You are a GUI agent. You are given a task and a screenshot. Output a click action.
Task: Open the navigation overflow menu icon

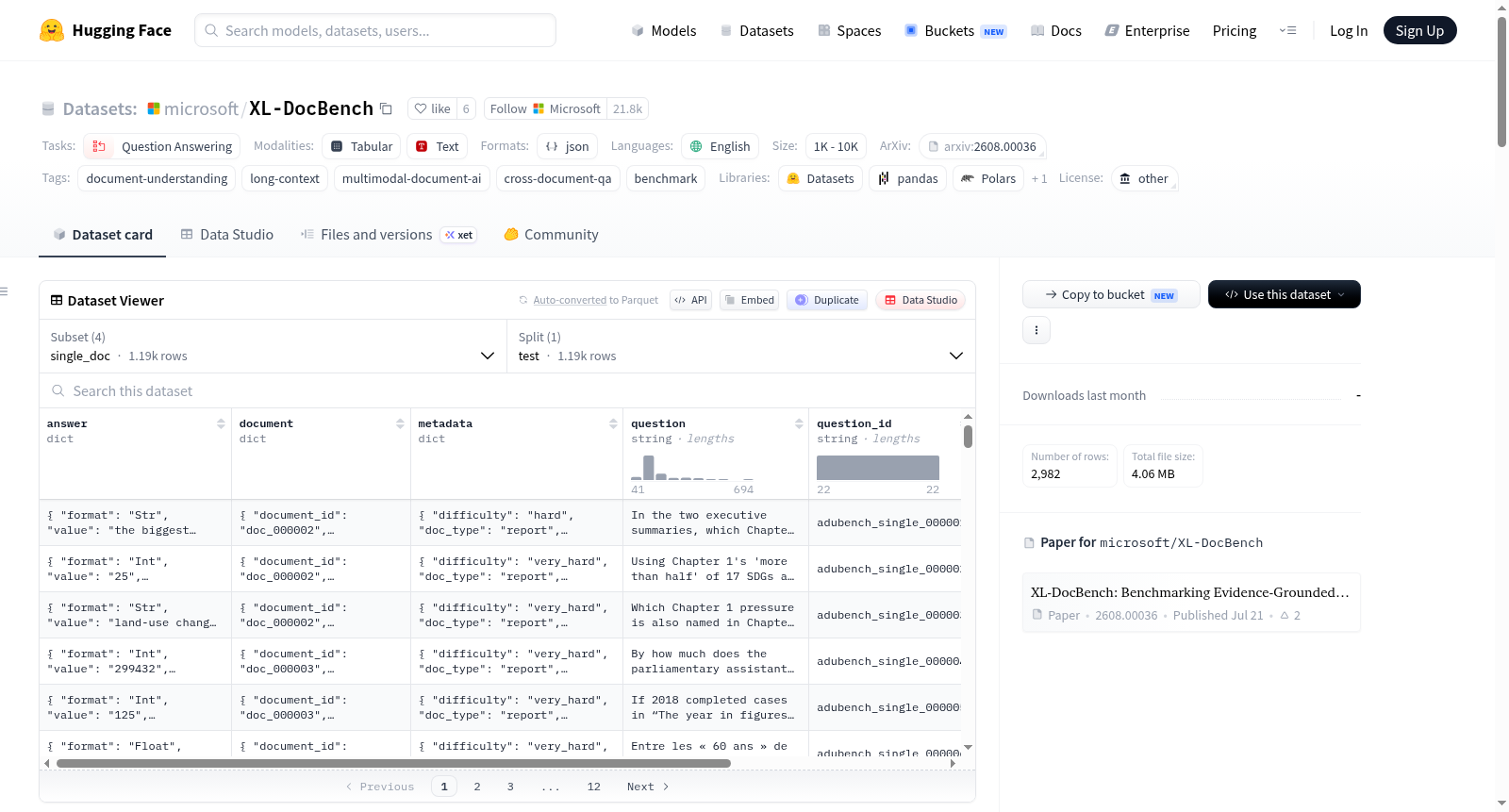click(1287, 31)
